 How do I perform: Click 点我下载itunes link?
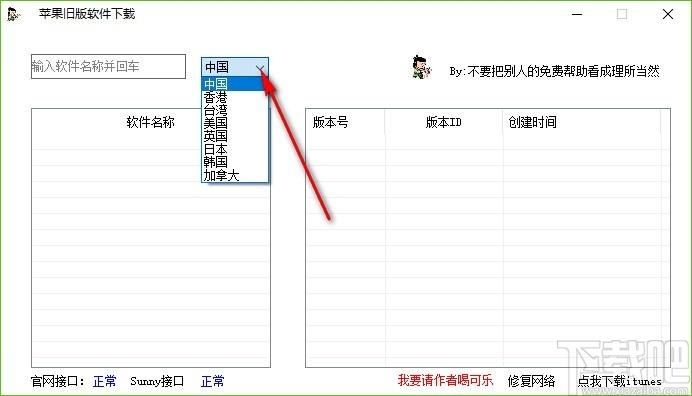[620, 381]
